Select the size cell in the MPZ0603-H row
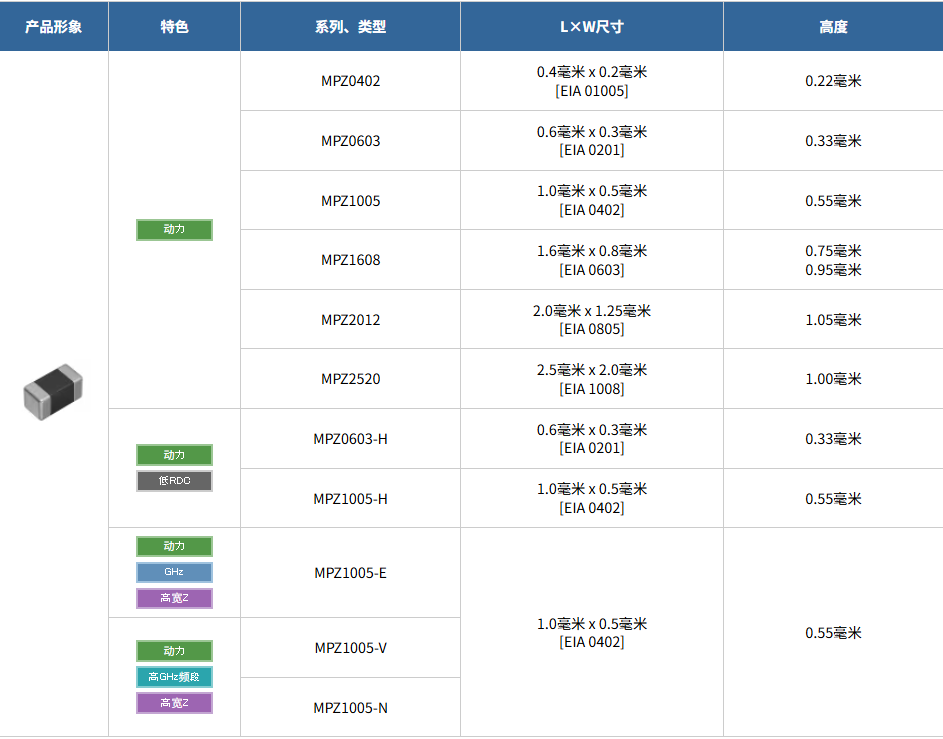This screenshot has height=739, width=943. (x=592, y=439)
